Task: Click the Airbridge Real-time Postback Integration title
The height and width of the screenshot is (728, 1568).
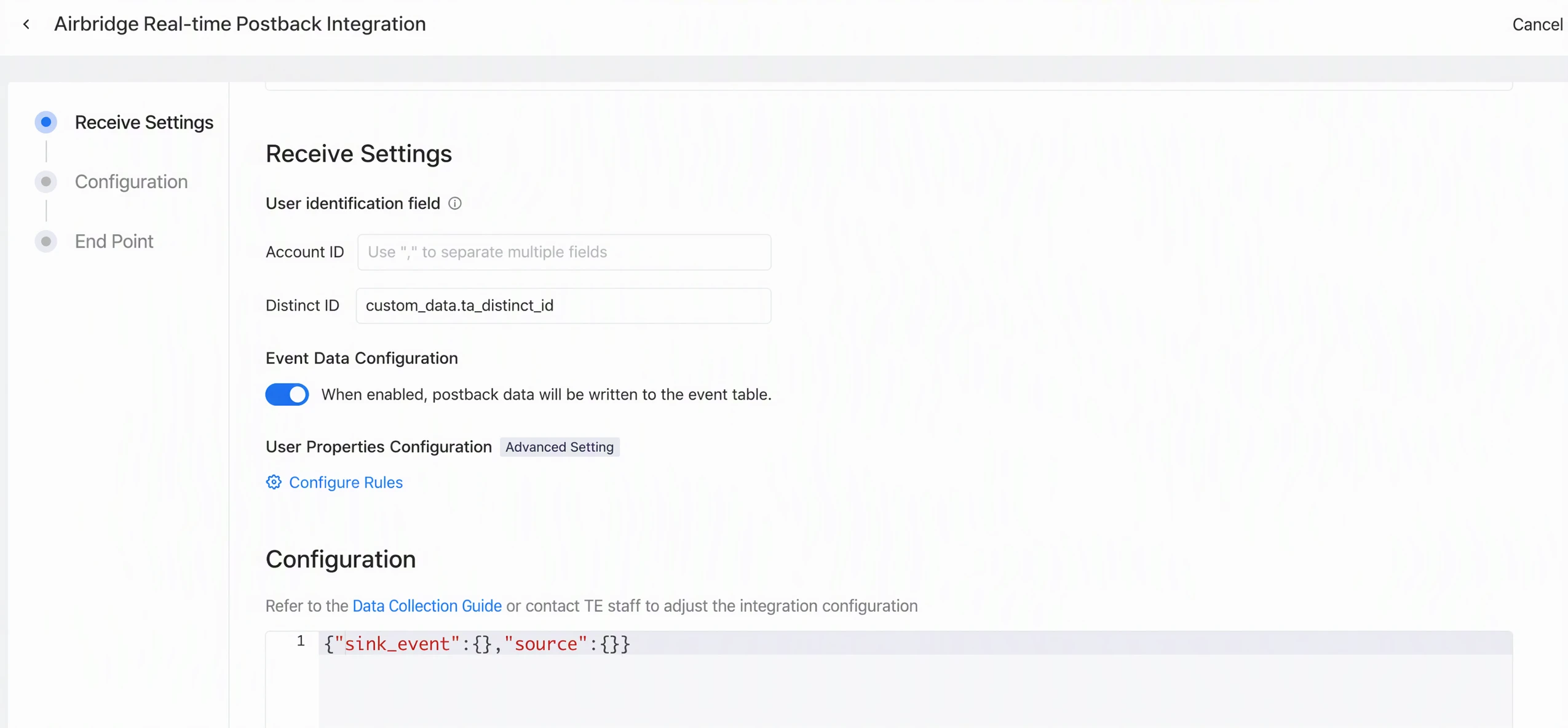Action: pos(240,24)
